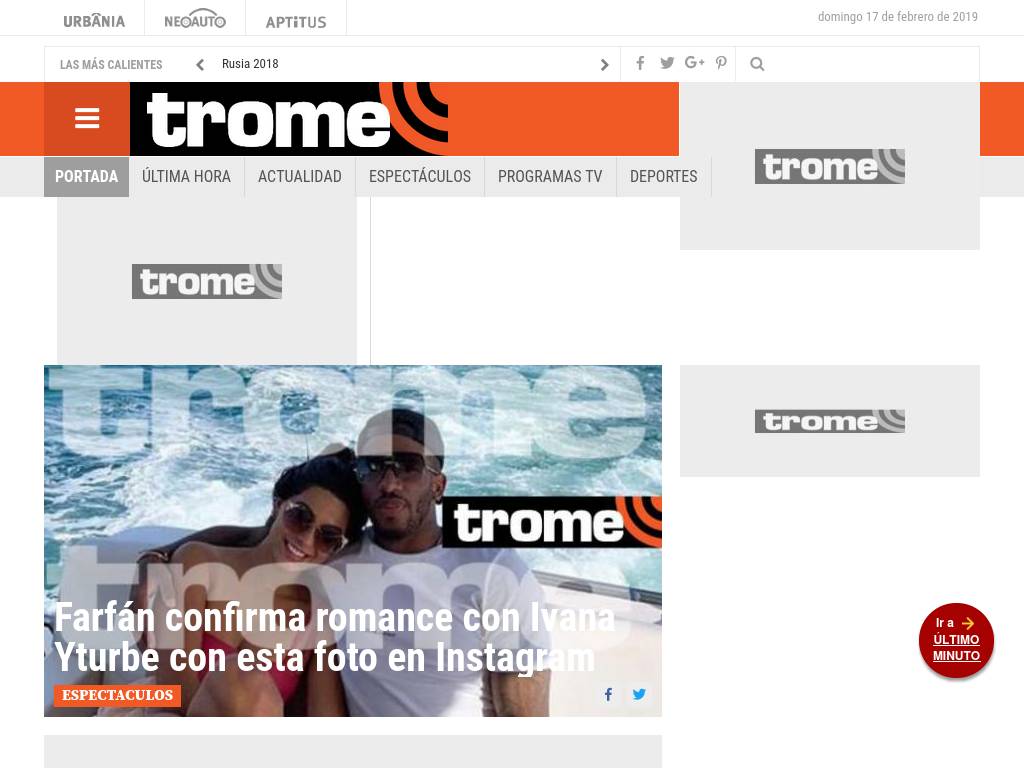
Task: Go to previous trending topic arrow
Action: (200, 65)
